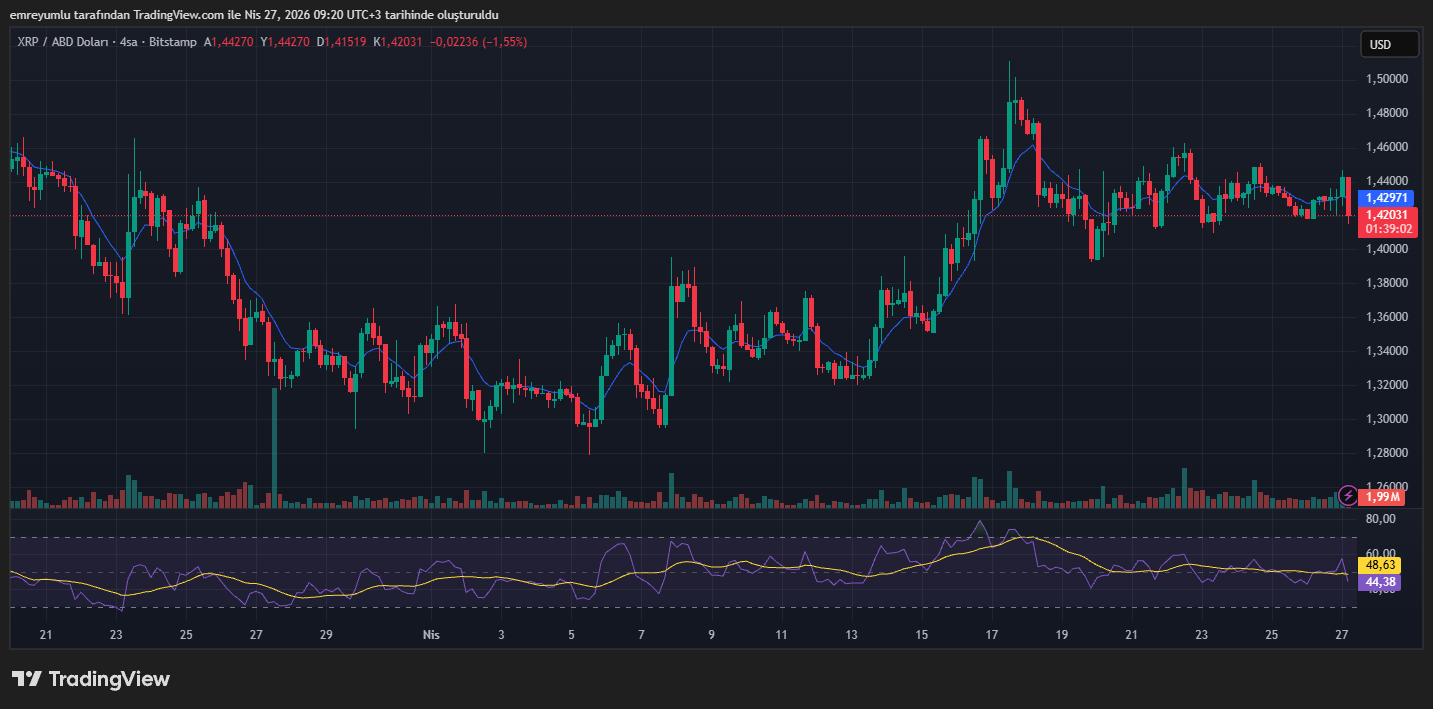
Task: Click the lightning boost icon on the volume panel
Action: click(1348, 495)
